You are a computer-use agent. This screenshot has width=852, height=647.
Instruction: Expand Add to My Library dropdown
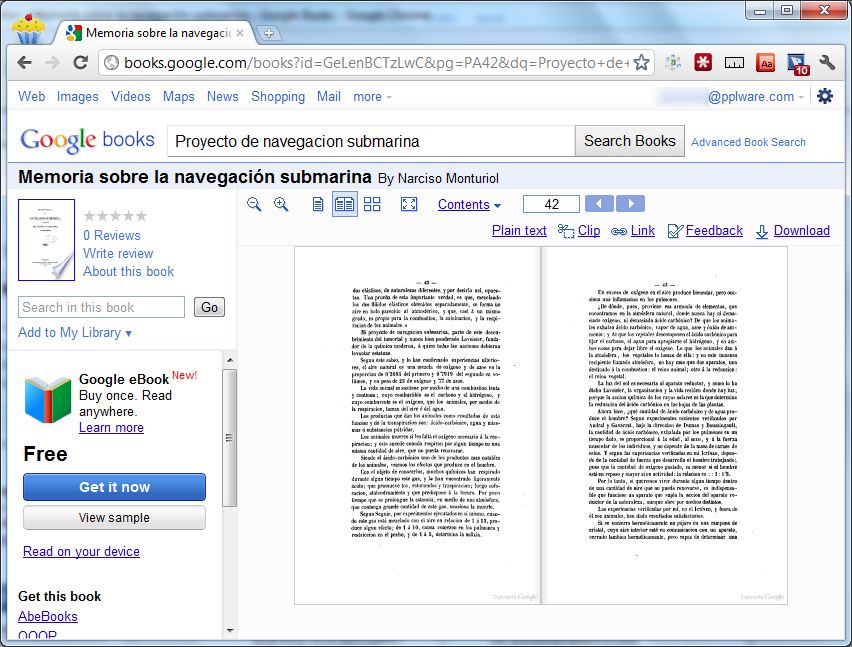(74, 332)
